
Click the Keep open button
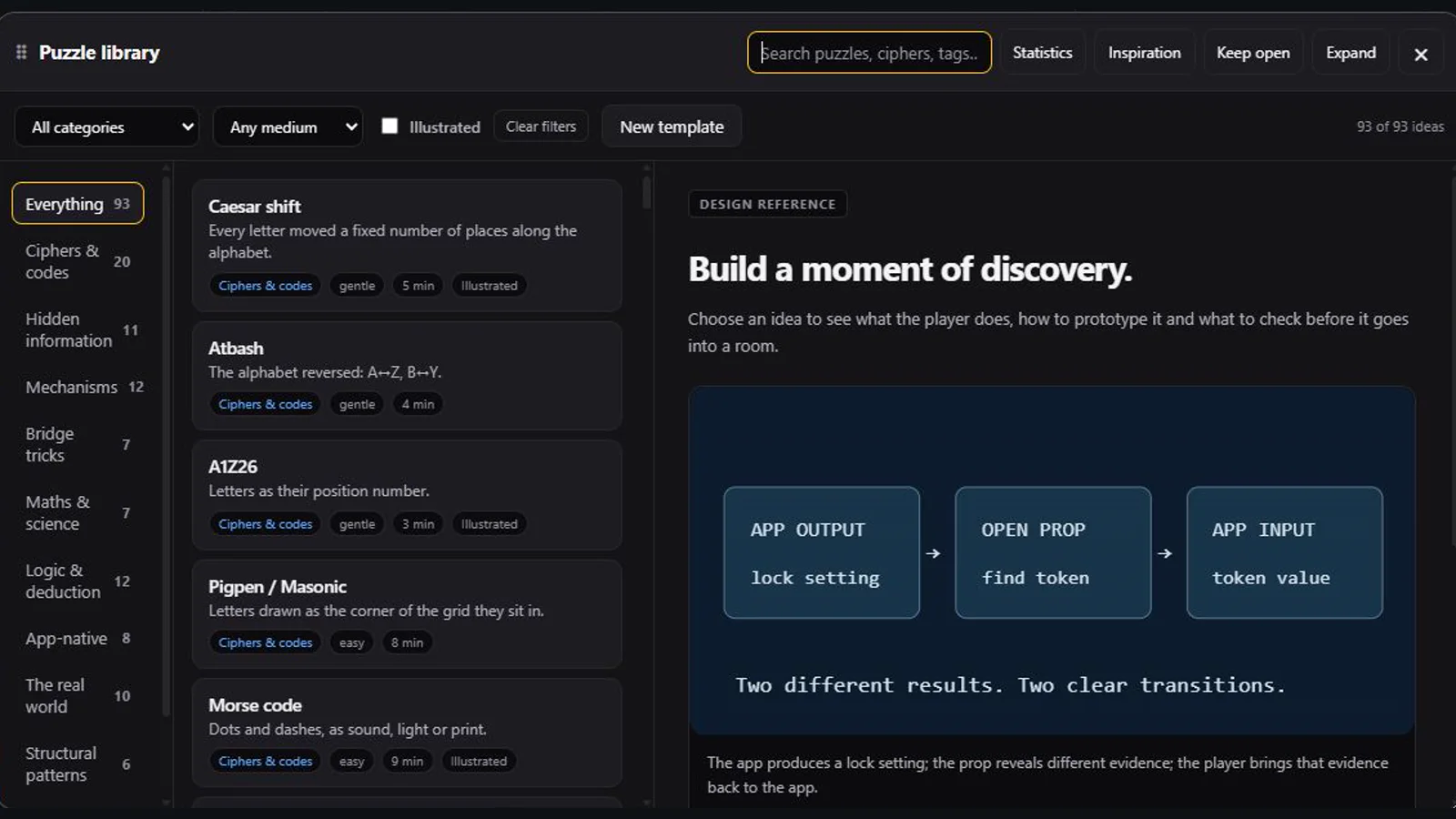1253,53
